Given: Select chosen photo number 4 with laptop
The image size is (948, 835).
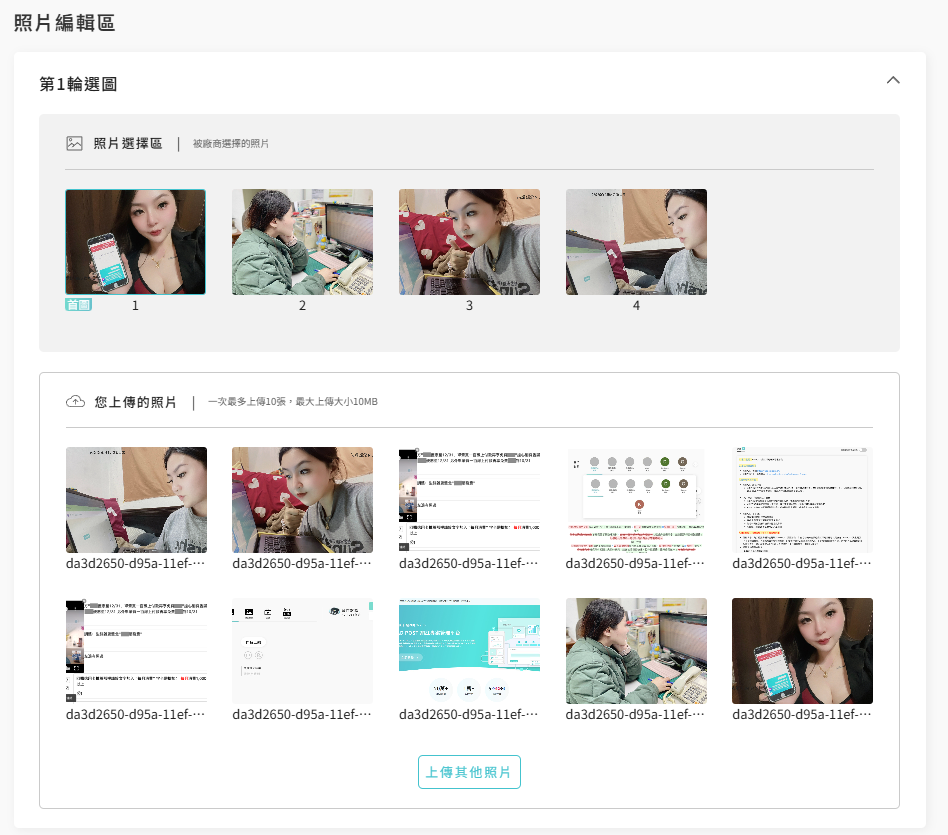Looking at the screenshot, I should 636,242.
